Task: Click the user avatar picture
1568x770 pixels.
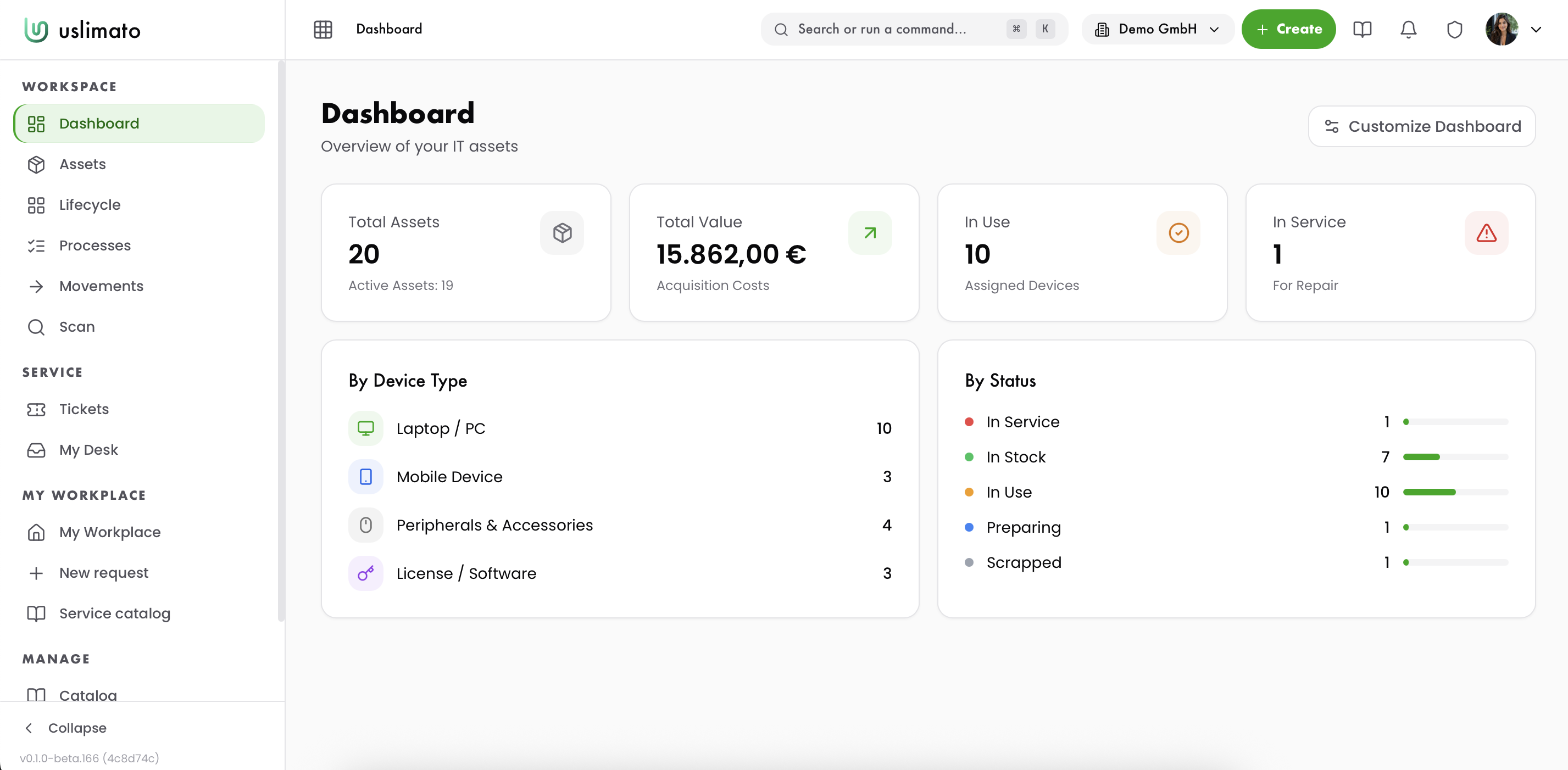Action: (1502, 29)
